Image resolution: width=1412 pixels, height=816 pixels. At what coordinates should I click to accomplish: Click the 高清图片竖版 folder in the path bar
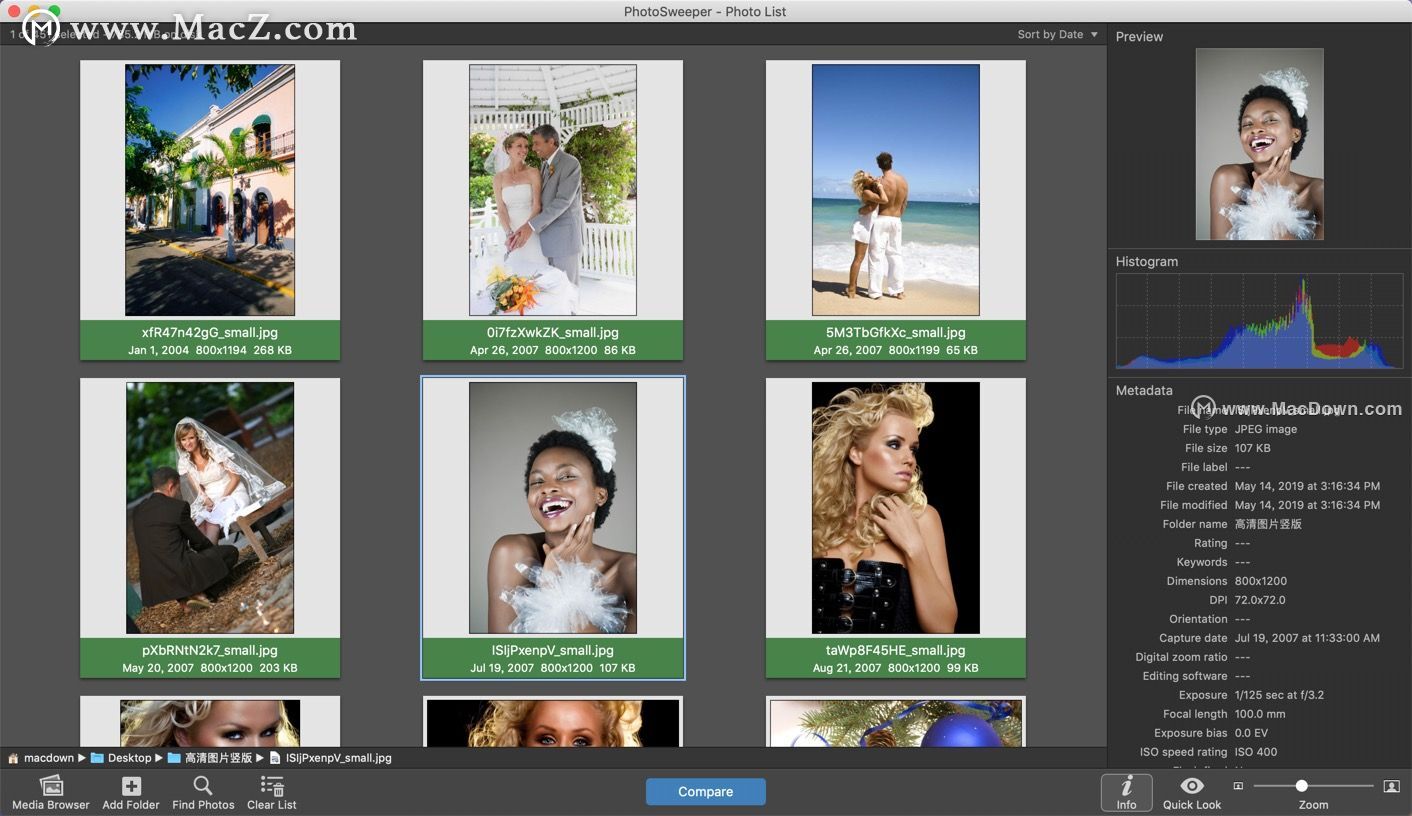pos(218,758)
